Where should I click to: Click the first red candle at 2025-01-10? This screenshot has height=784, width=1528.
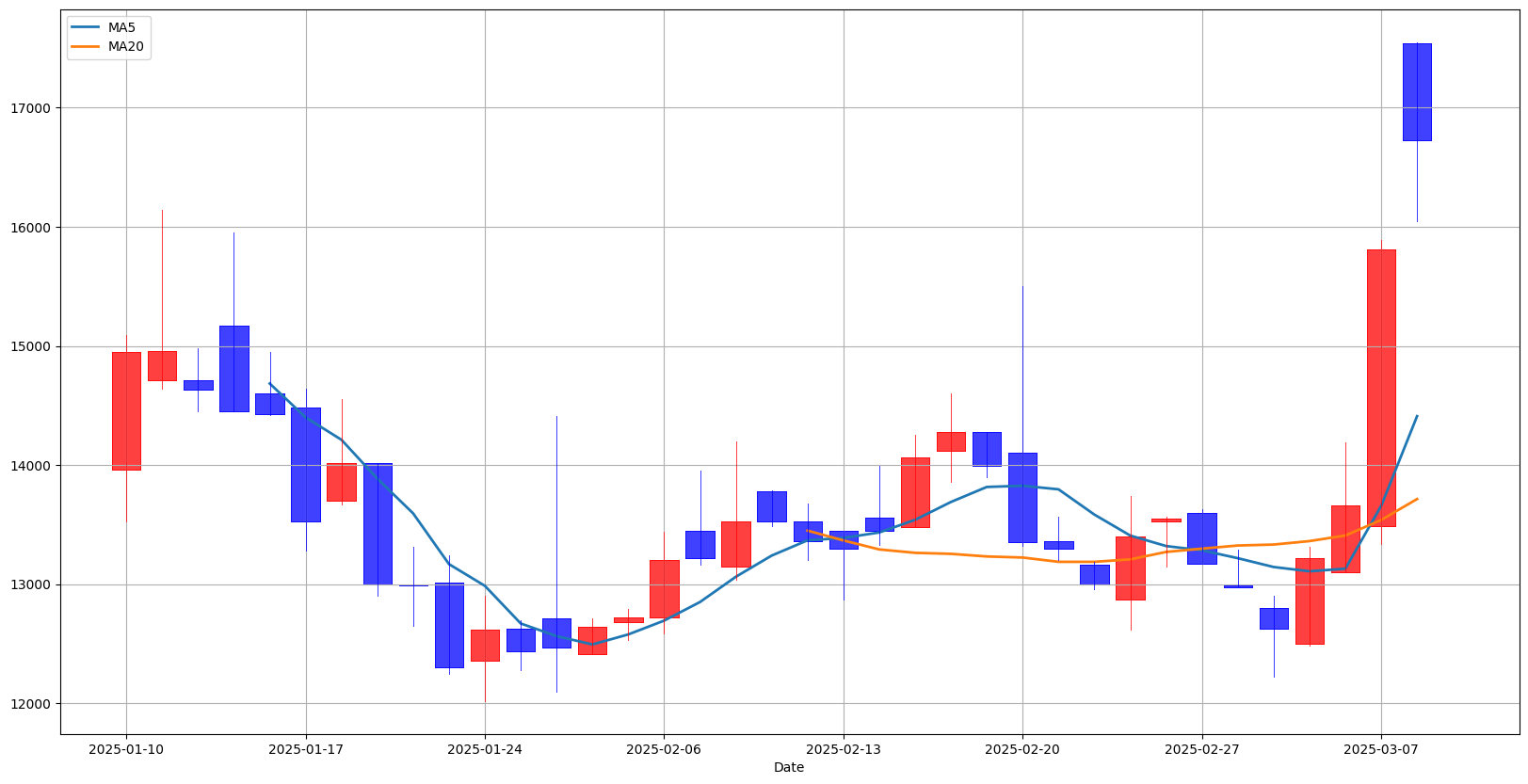(126, 410)
